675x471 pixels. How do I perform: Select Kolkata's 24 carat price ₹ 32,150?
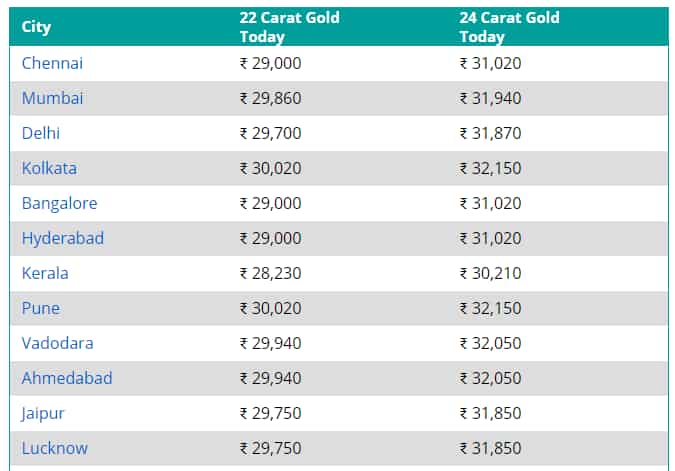[491, 168]
